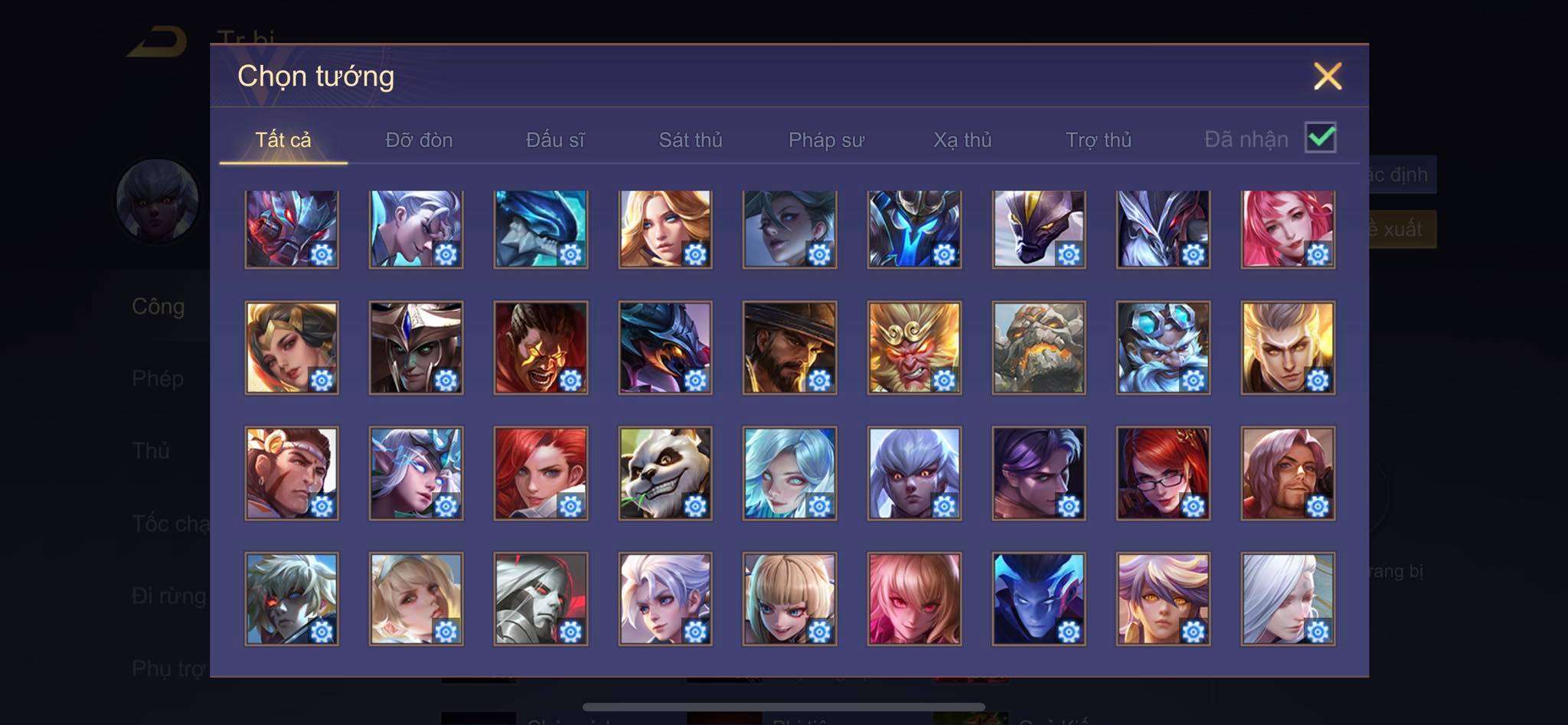The width and height of the screenshot is (1568, 725).
Task: Choose the blue dragon hero portrait
Action: coord(541,229)
